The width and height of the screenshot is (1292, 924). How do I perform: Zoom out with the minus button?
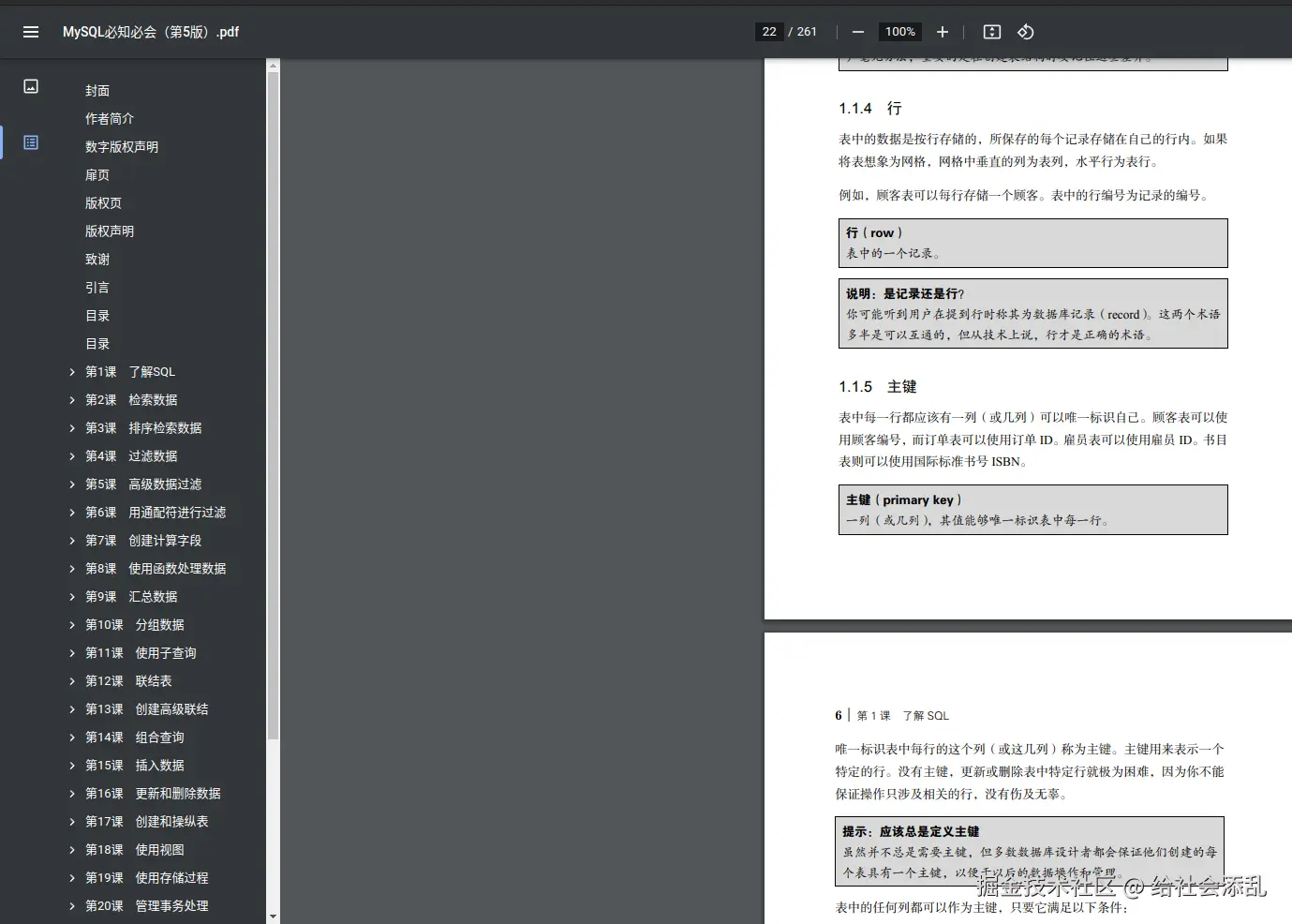tap(857, 32)
